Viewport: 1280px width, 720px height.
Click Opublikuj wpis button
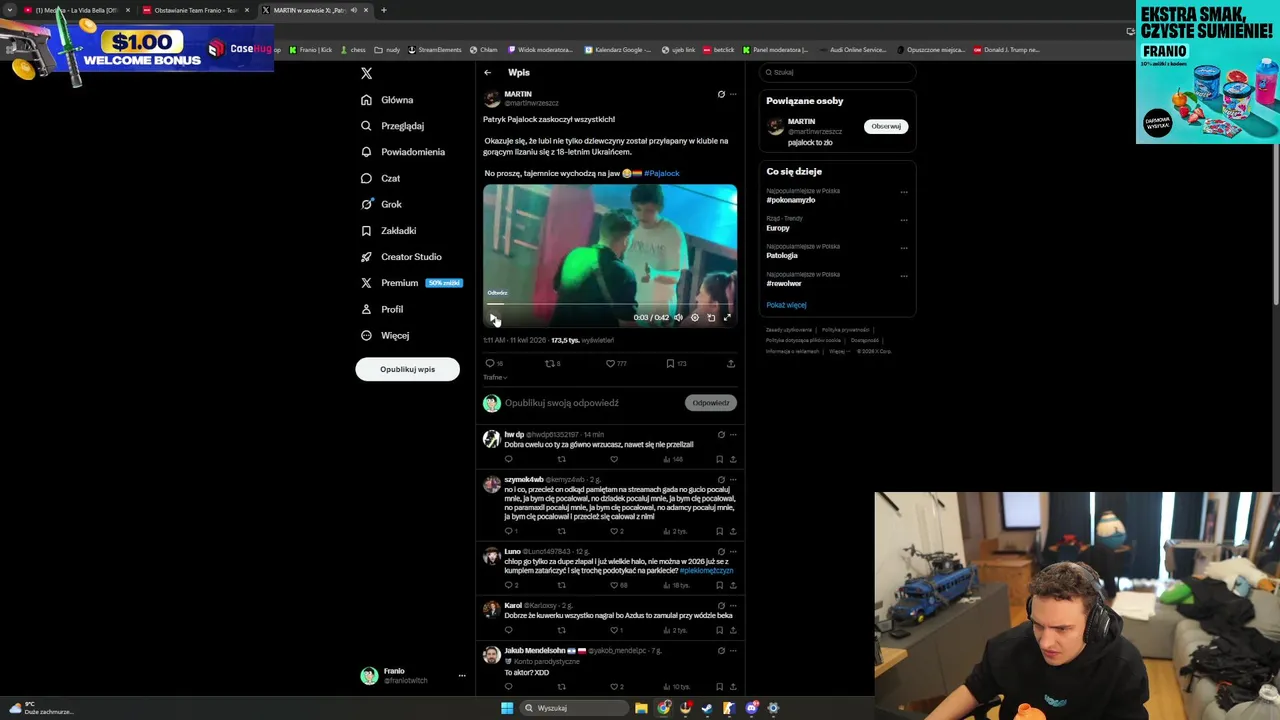(x=407, y=369)
